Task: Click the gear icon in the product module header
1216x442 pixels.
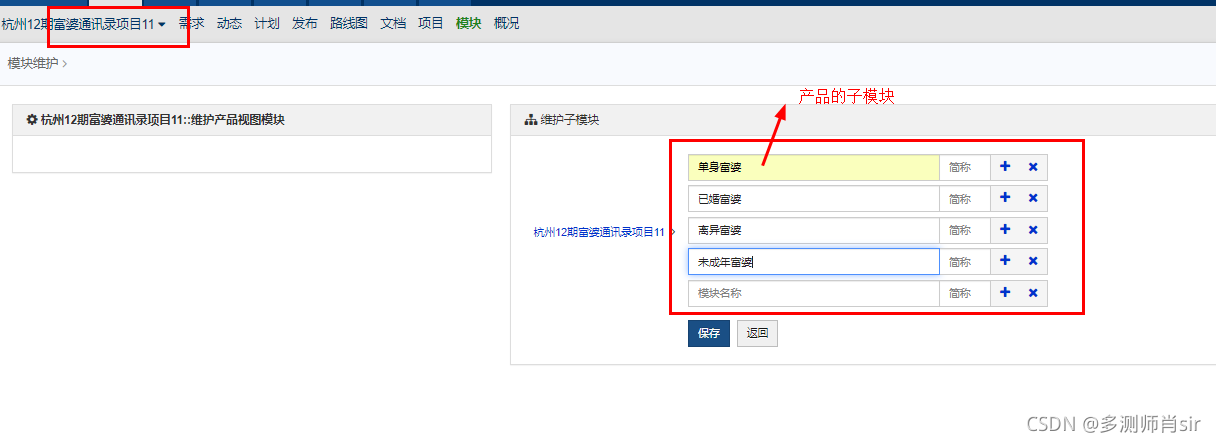Action: tap(32, 120)
